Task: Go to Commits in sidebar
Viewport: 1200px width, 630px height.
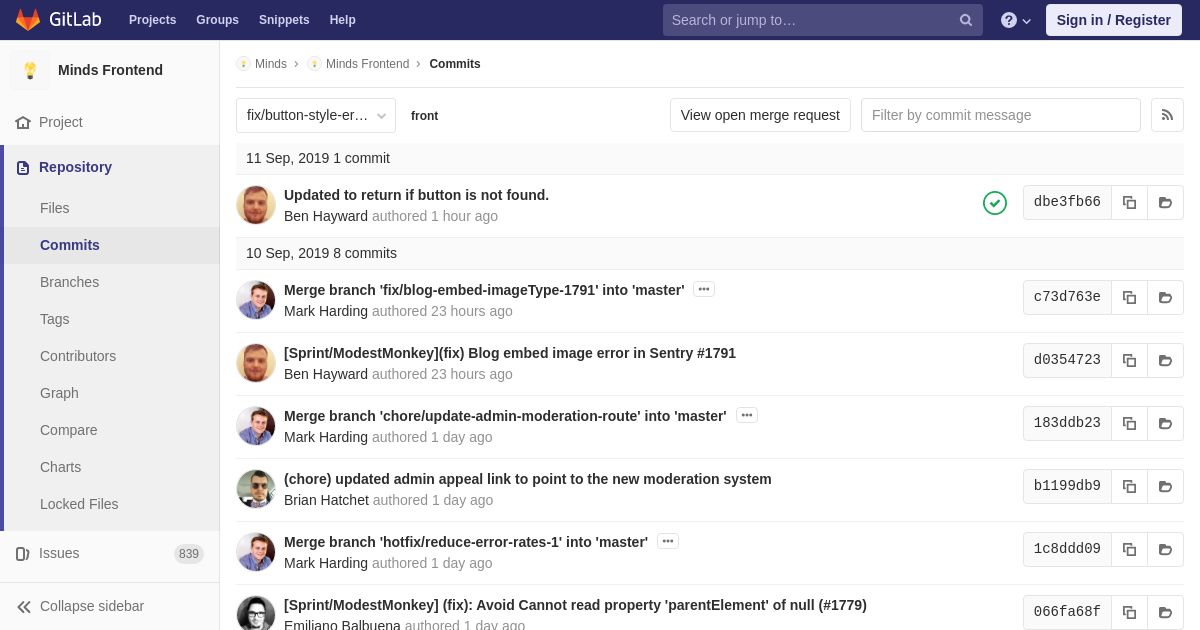Action: [x=70, y=245]
